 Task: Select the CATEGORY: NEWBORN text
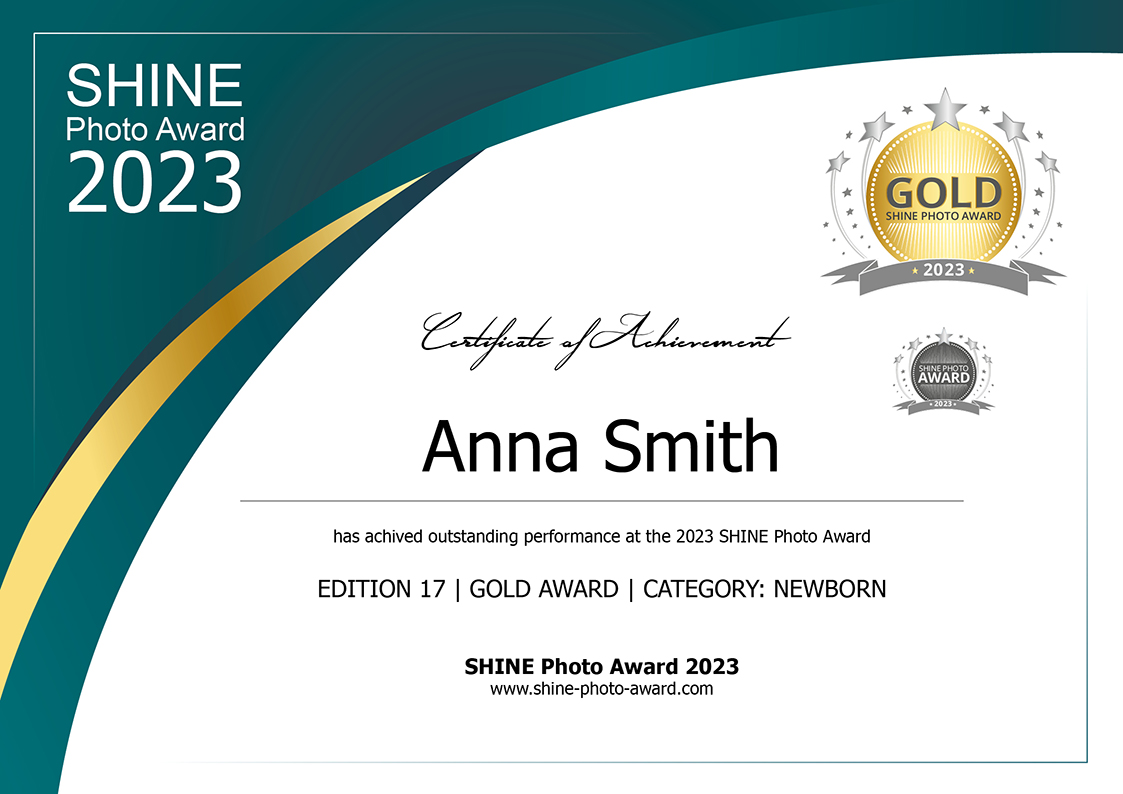764,589
